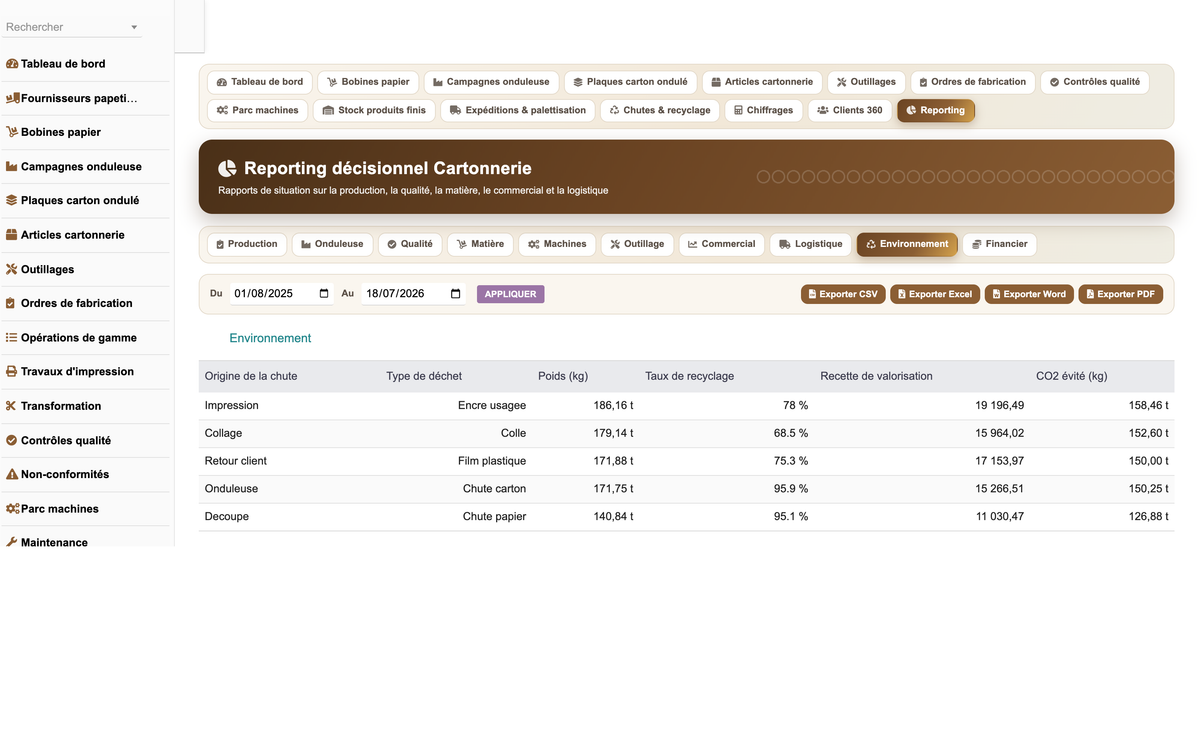
Task: Click the Maintenance wrench icon in sidebar
Action: (12, 542)
